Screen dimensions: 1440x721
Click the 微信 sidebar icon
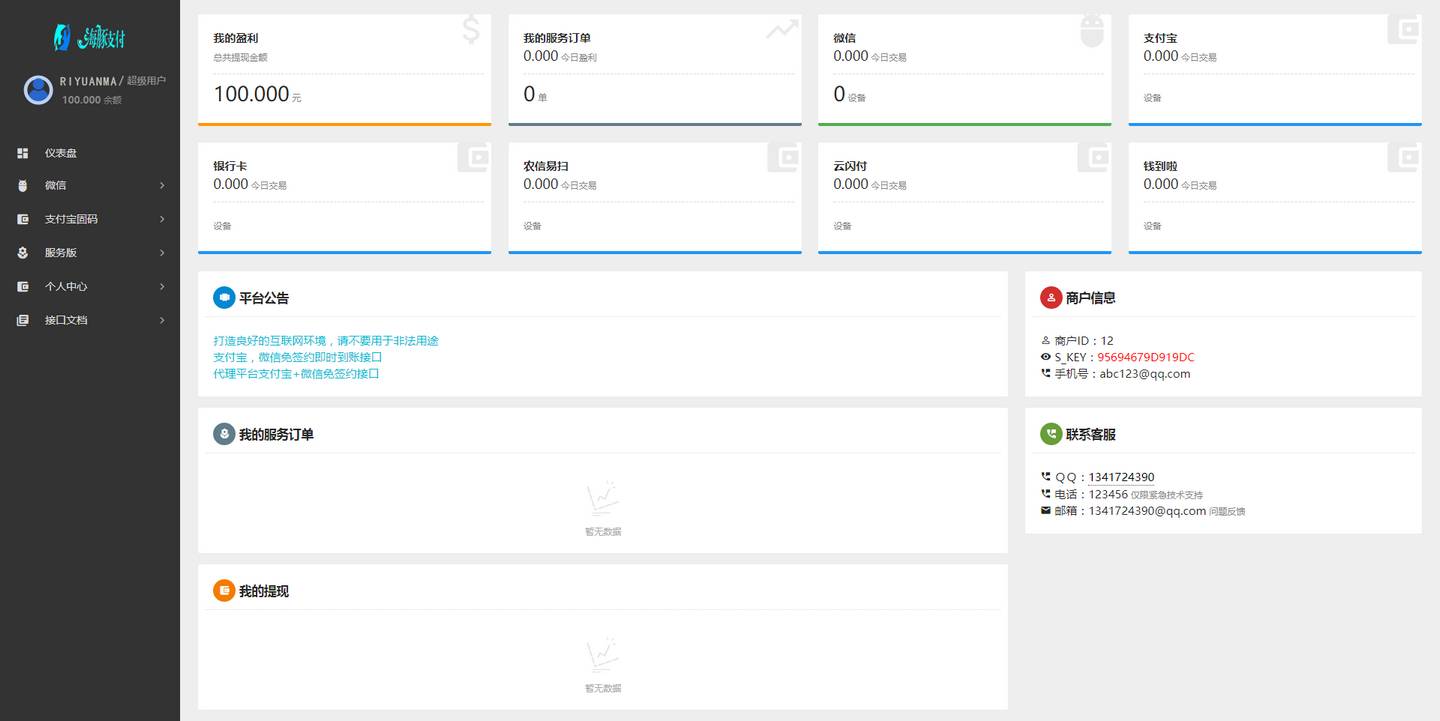23,186
